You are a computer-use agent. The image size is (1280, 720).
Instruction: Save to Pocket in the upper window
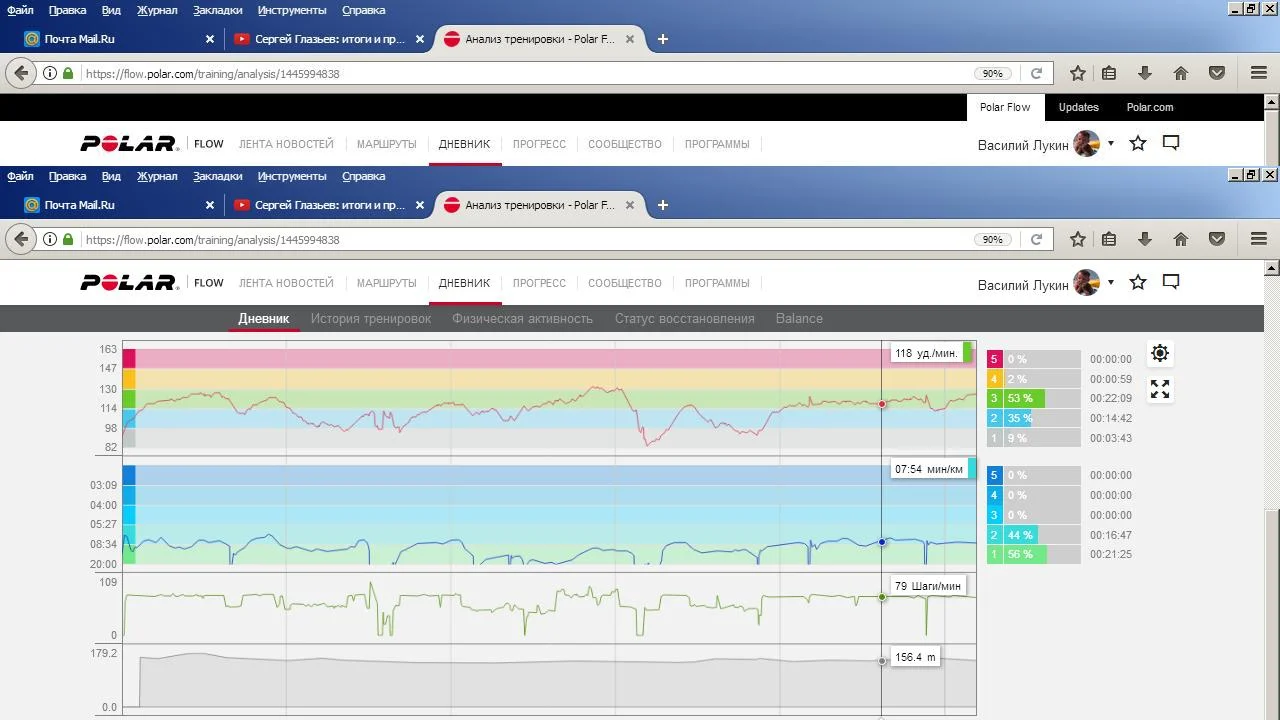click(1217, 74)
